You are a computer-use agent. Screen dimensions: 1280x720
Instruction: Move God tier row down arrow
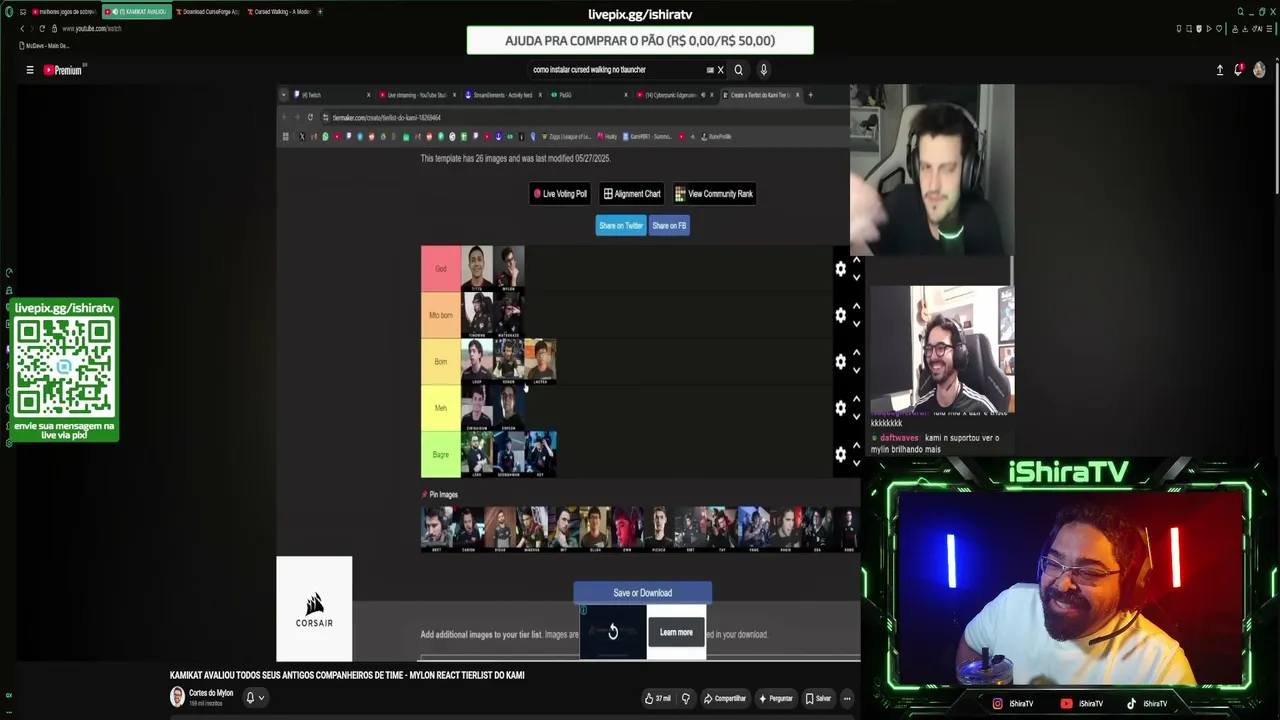coord(856,278)
